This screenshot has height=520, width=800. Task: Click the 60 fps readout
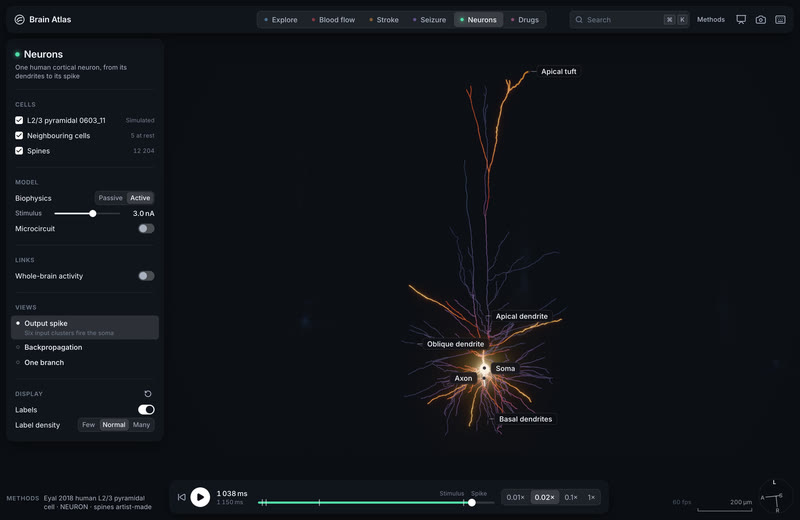click(682, 502)
